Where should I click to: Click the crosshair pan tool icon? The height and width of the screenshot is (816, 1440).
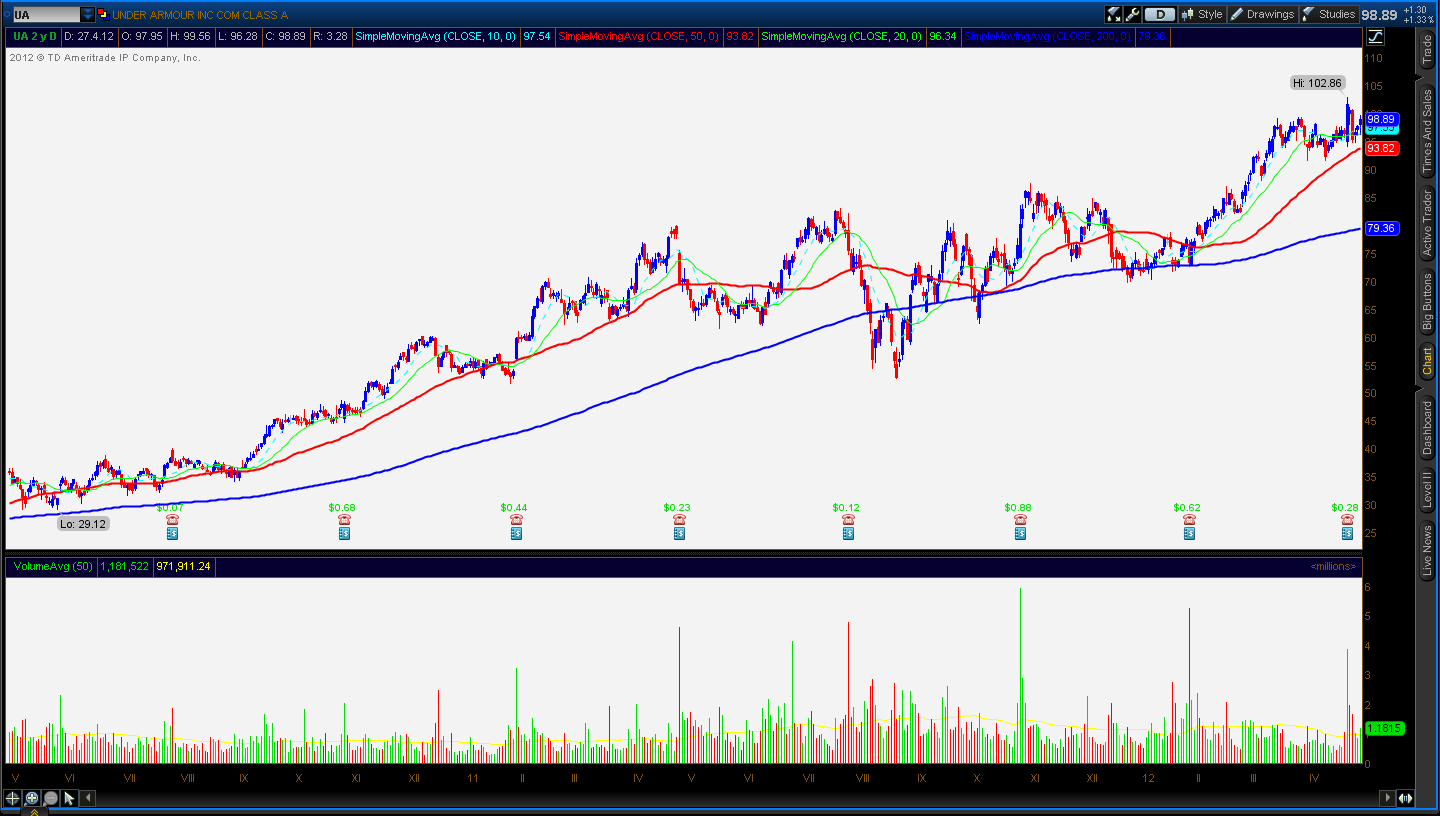[x=13, y=798]
